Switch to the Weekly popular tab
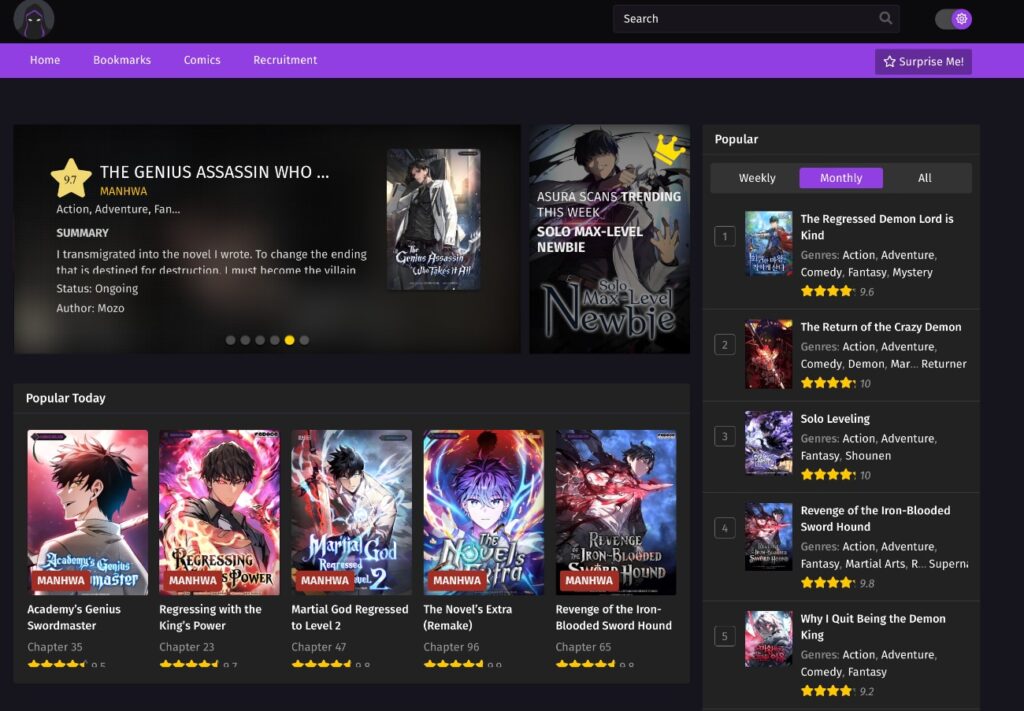The image size is (1024, 711). click(x=757, y=178)
